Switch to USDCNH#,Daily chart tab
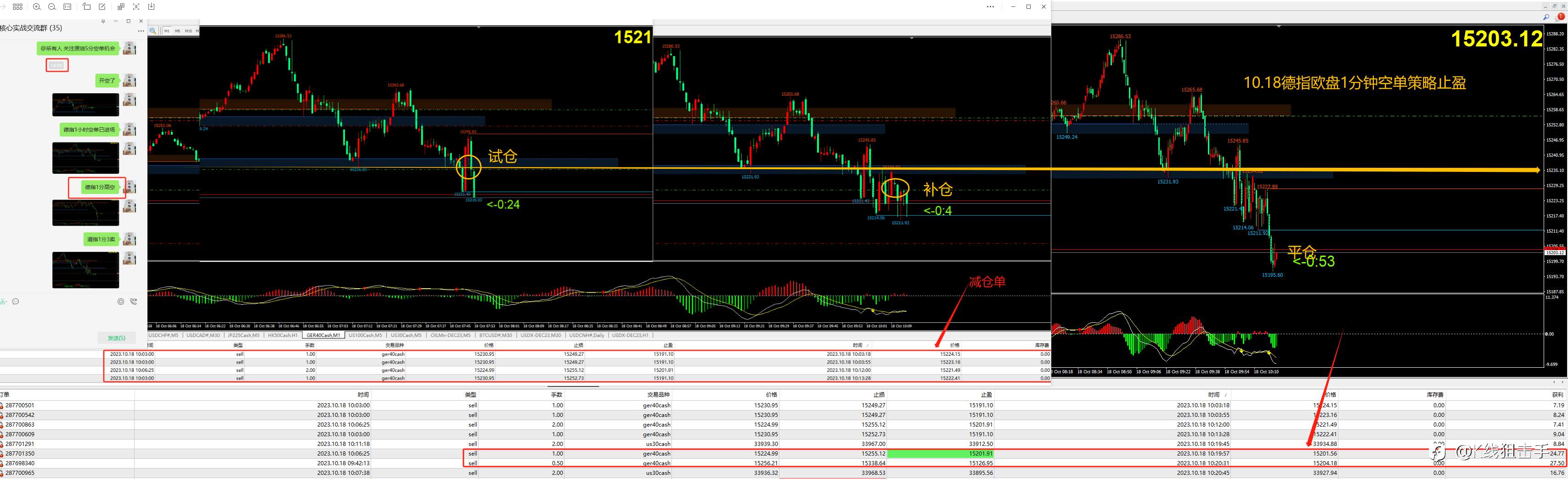This screenshot has width=1568, height=479. (x=587, y=335)
